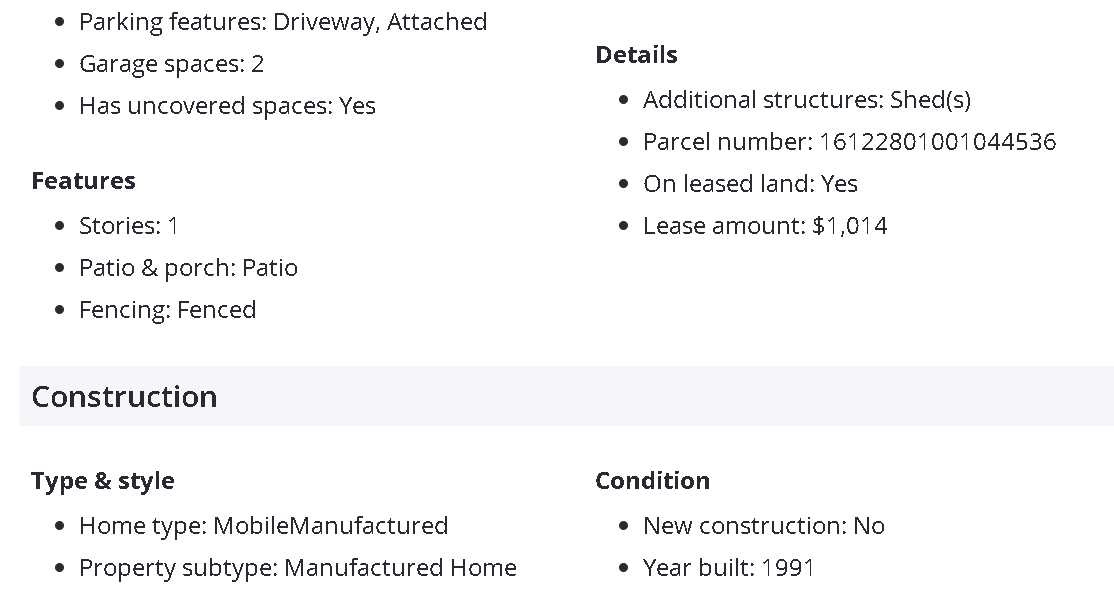Select the Additional structures: Shed(s) line
This screenshot has height=613, width=1114.
(806, 100)
